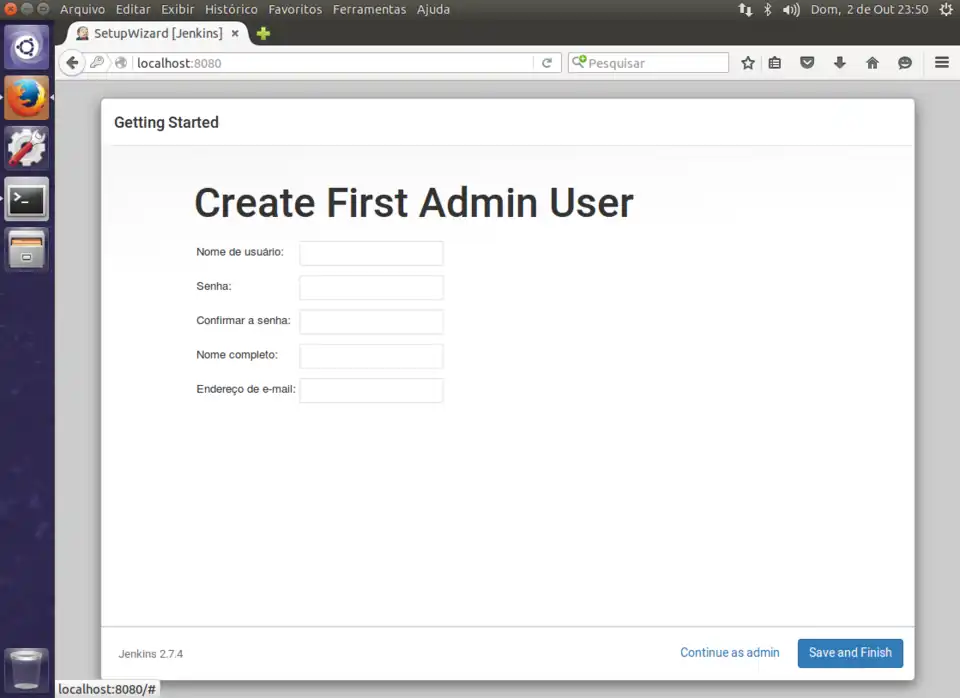This screenshot has width=960, height=698.
Task: Open the Firefox hamburger menu
Action: point(941,62)
